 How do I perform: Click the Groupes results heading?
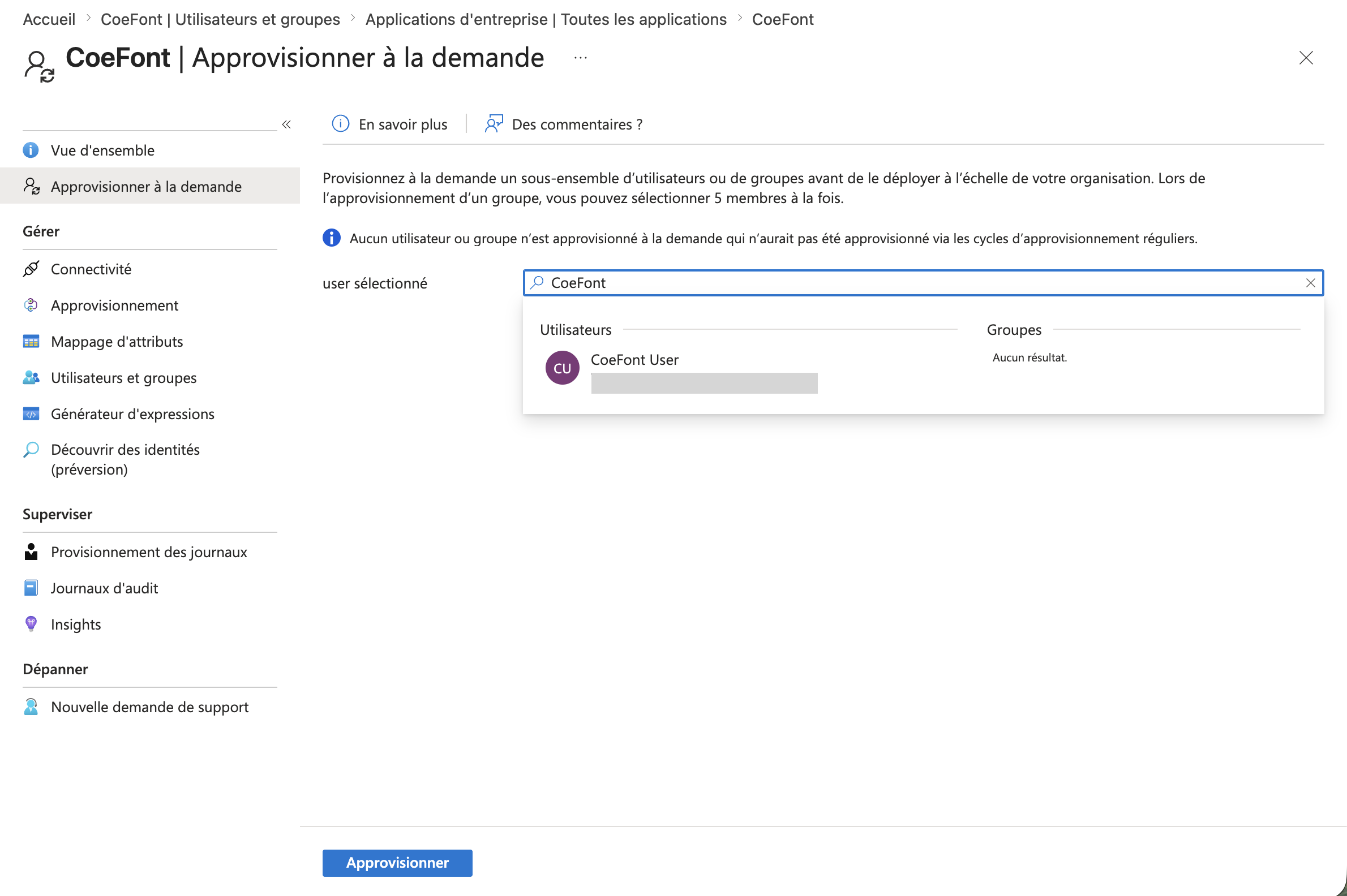pos(1014,330)
